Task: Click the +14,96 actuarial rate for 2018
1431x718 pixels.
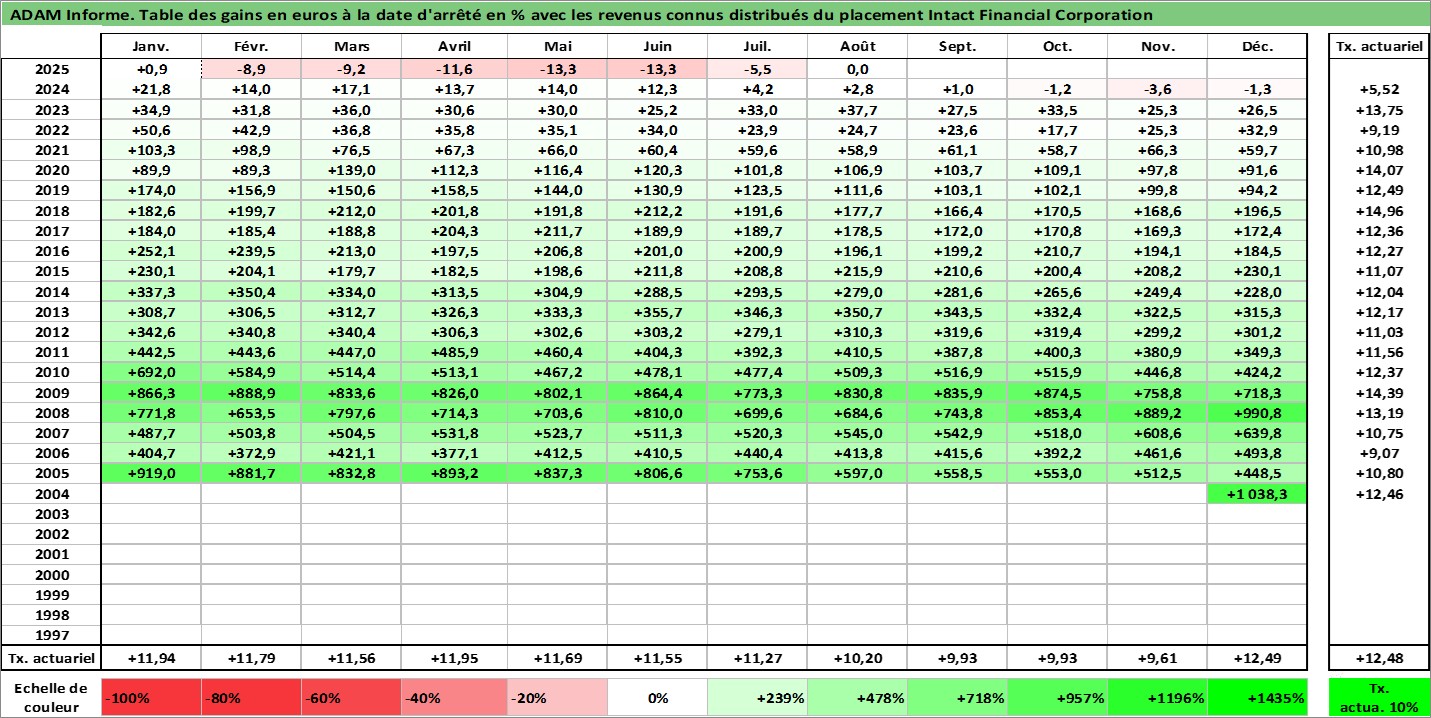Action: pyautogui.click(x=1379, y=211)
